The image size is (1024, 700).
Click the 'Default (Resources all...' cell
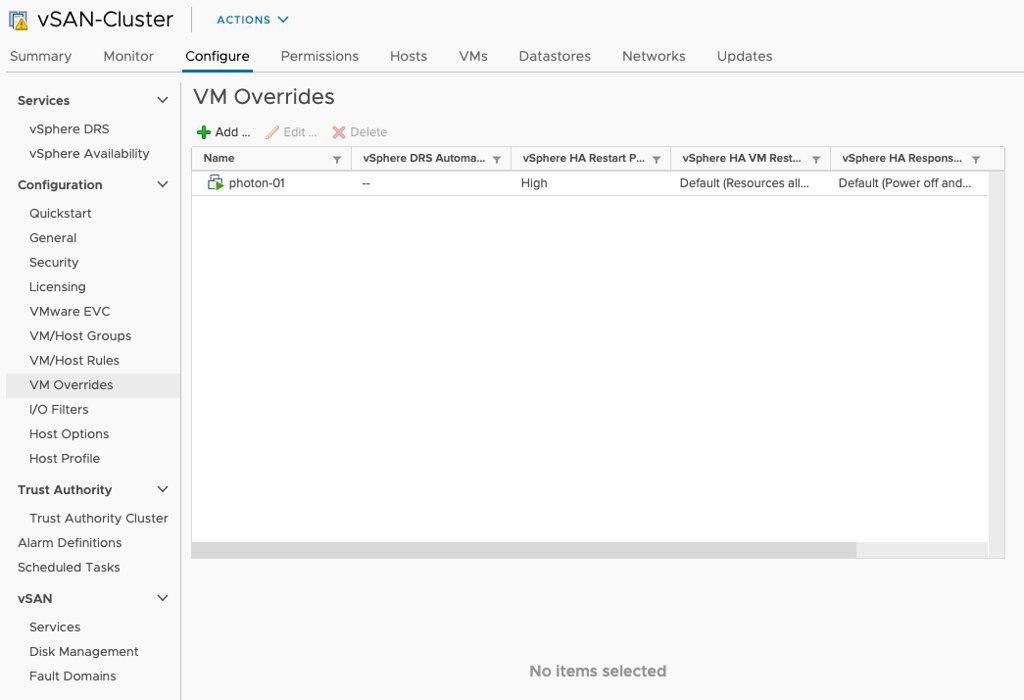(744, 183)
